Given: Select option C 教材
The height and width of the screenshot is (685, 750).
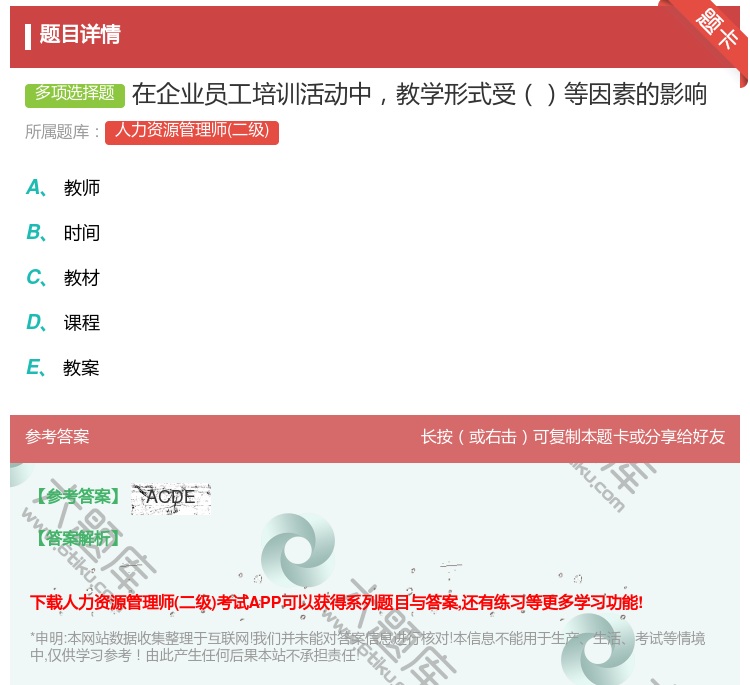Looking at the screenshot, I should point(63,278).
